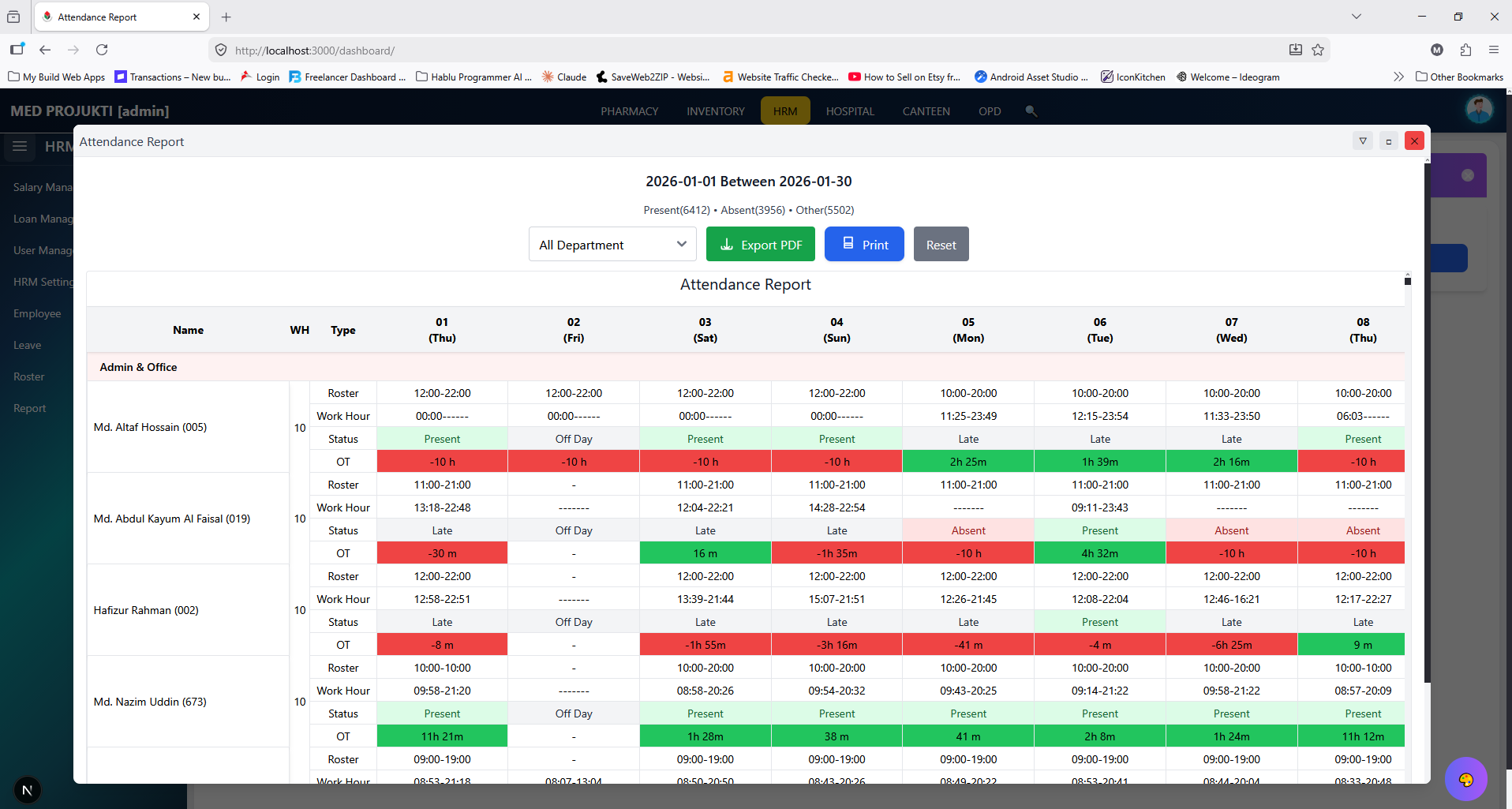This screenshot has width=1512, height=809.
Task: Click the round N badge icon
Action: click(28, 790)
